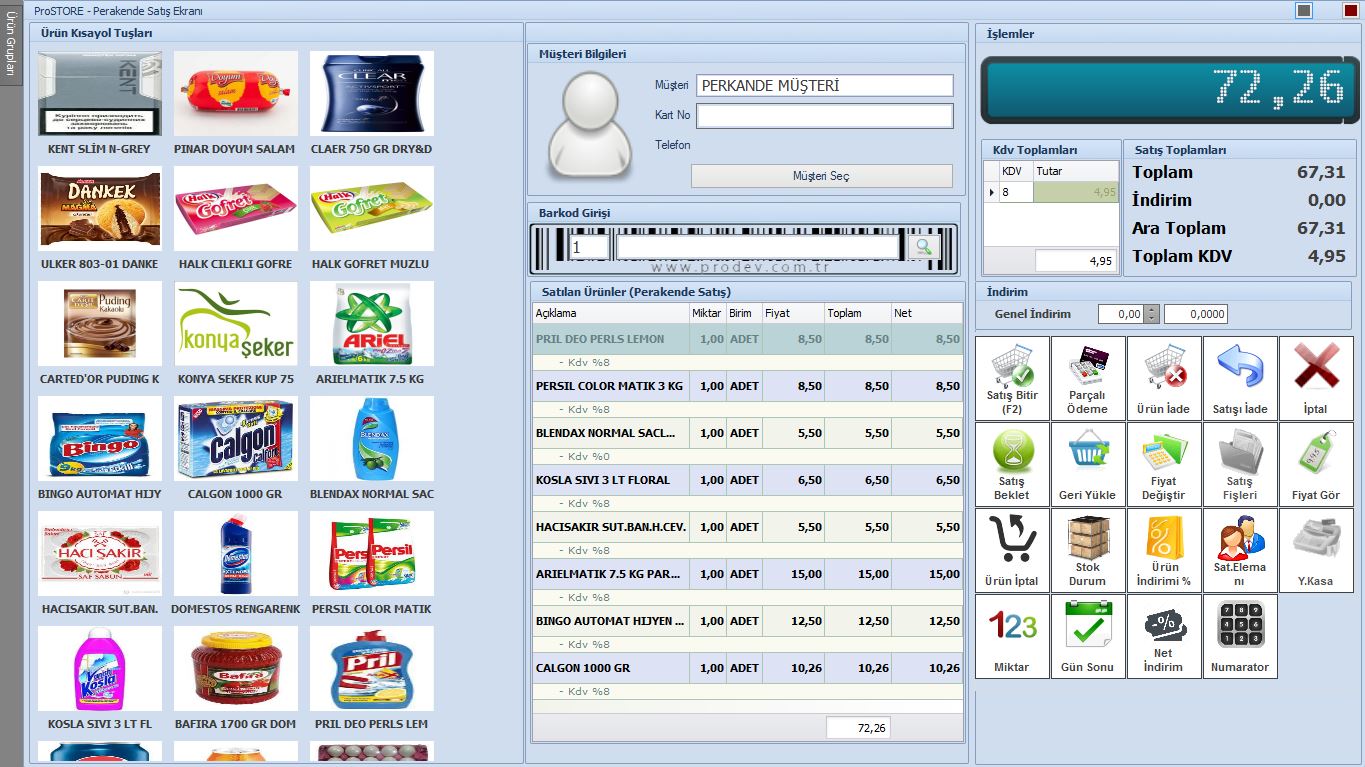Add ULKER DANKEK product shortcut

(99, 219)
